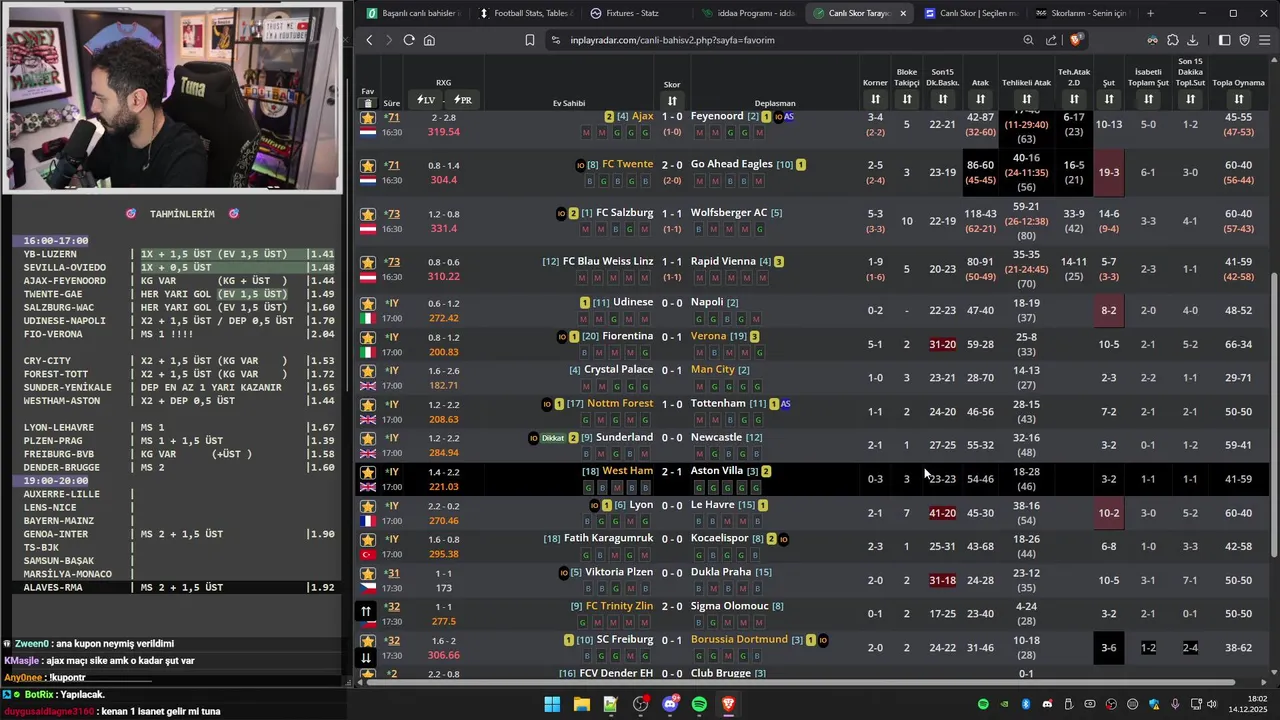Toggle favorite star for the West Ham row
Viewport: 1280px width, 720px height.
tap(368, 472)
